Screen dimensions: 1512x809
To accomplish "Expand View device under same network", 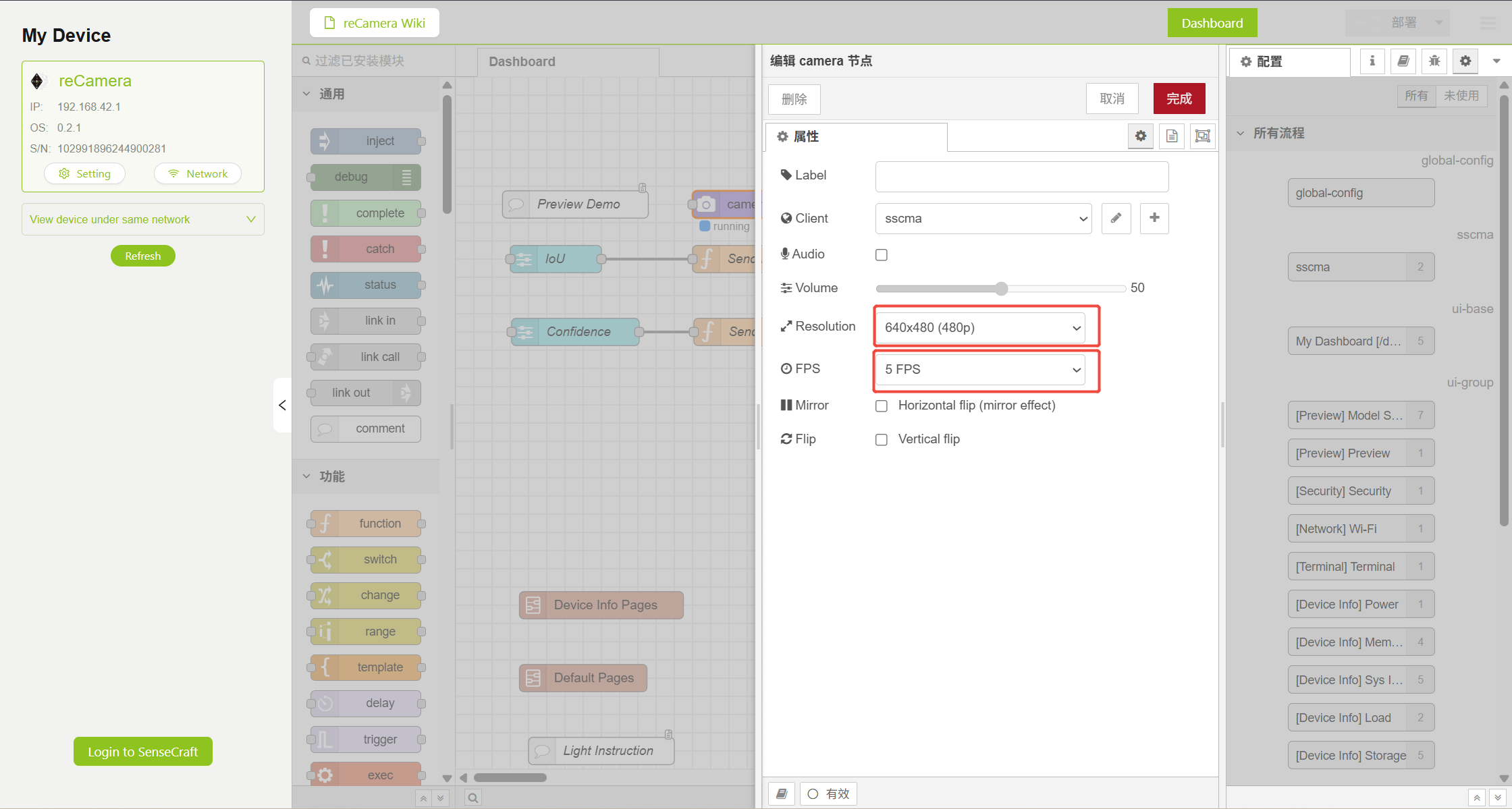I will [x=142, y=219].
